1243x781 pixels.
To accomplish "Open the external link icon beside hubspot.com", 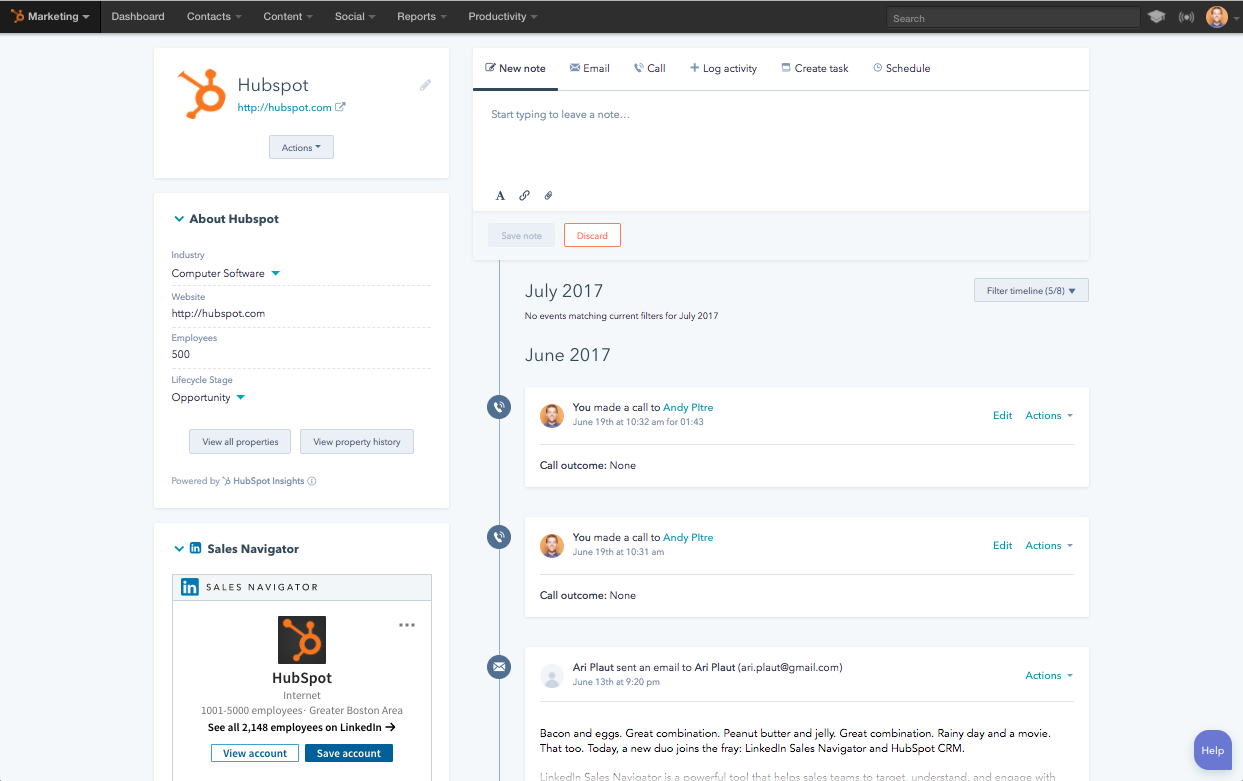I will coord(340,107).
